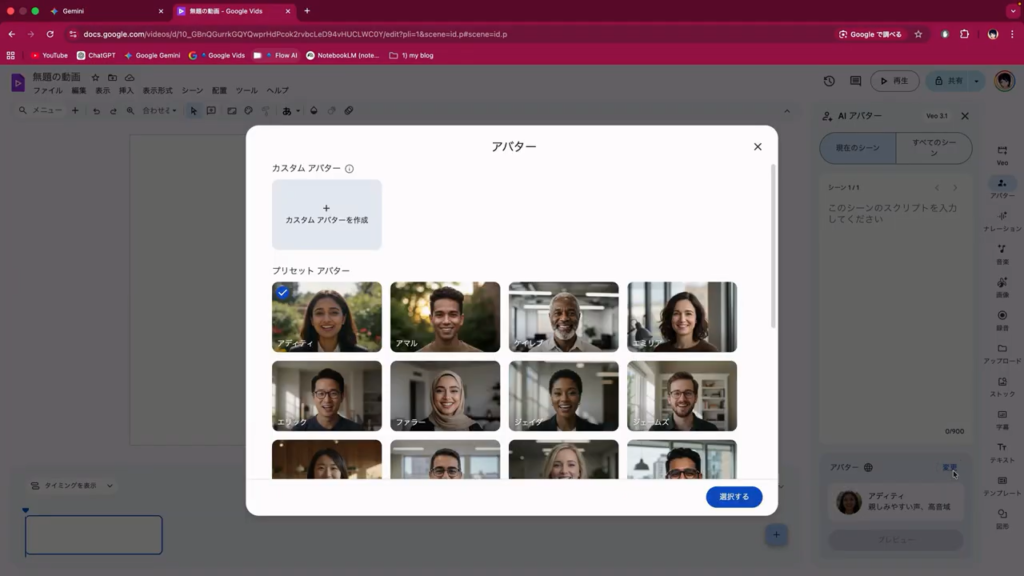This screenshot has width=1024, height=576.
Task: Expand the 共有 button dropdown arrow
Action: tap(977, 81)
